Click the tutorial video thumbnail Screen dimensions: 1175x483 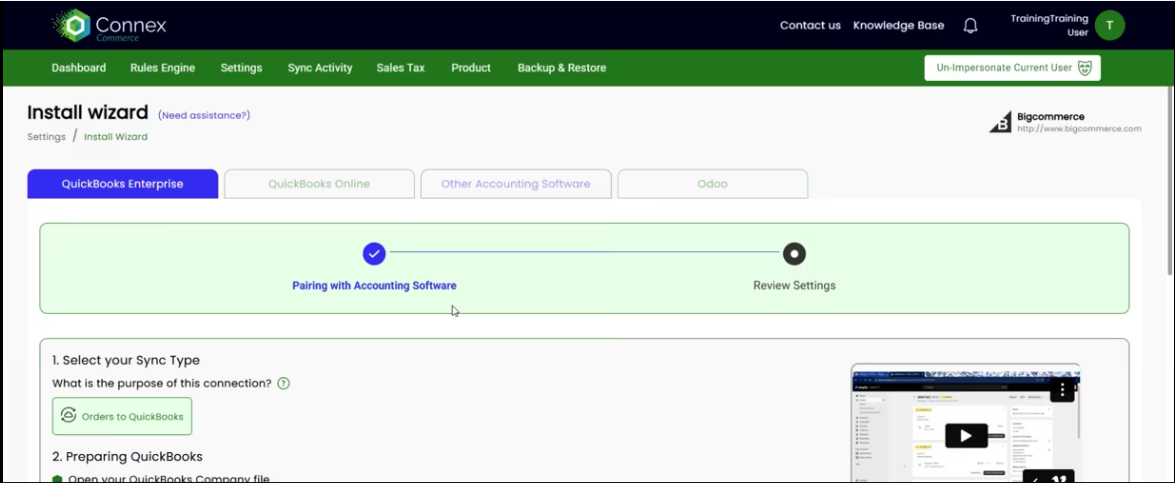tap(965, 423)
